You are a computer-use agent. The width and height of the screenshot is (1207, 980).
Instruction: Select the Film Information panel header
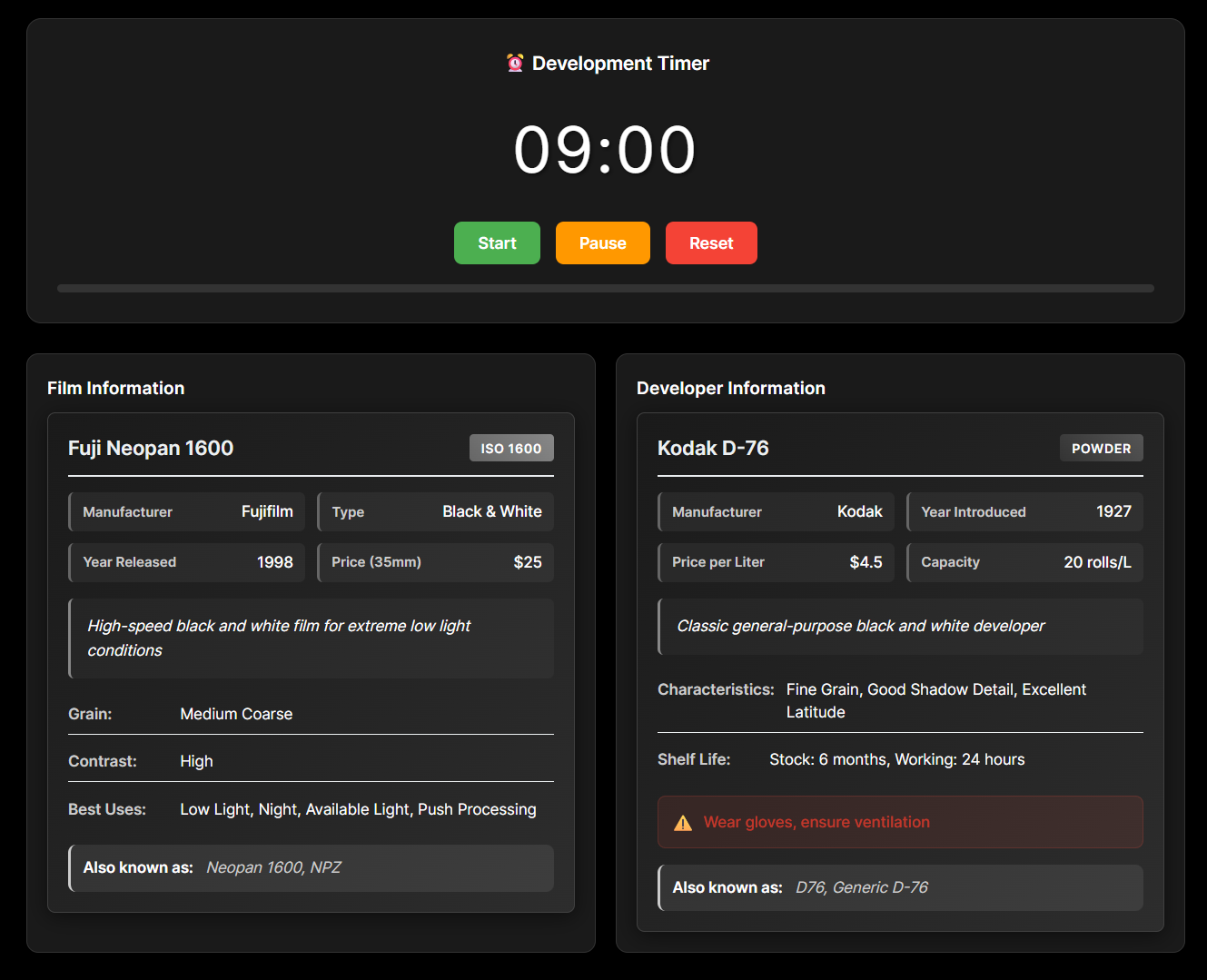(x=115, y=388)
